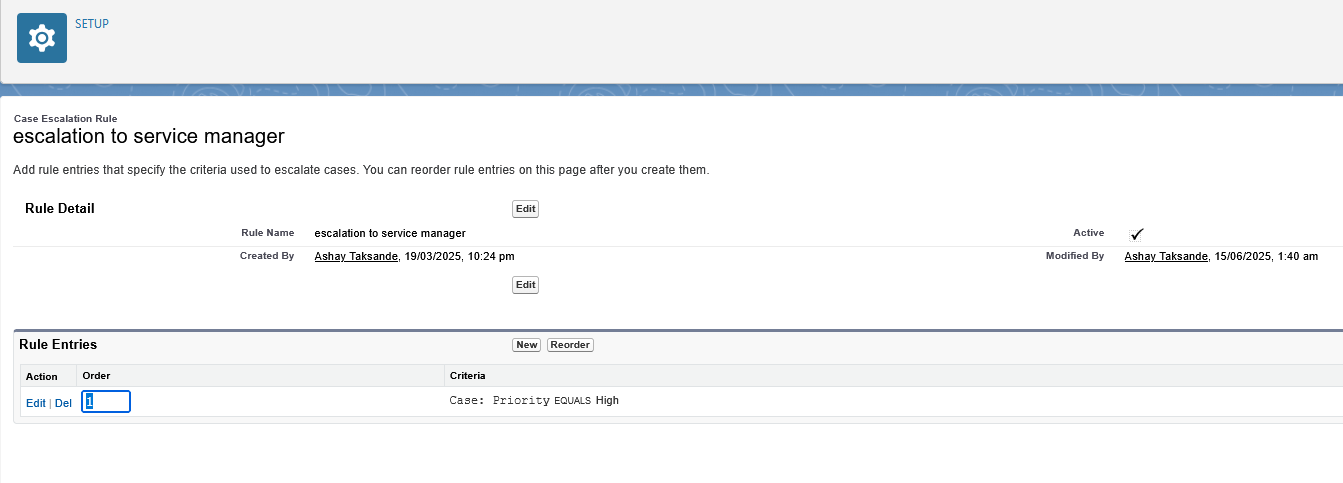Select the 'Case: Priority EQUALS High' criteria text
The height and width of the screenshot is (483, 1343).
pyautogui.click(x=534, y=401)
